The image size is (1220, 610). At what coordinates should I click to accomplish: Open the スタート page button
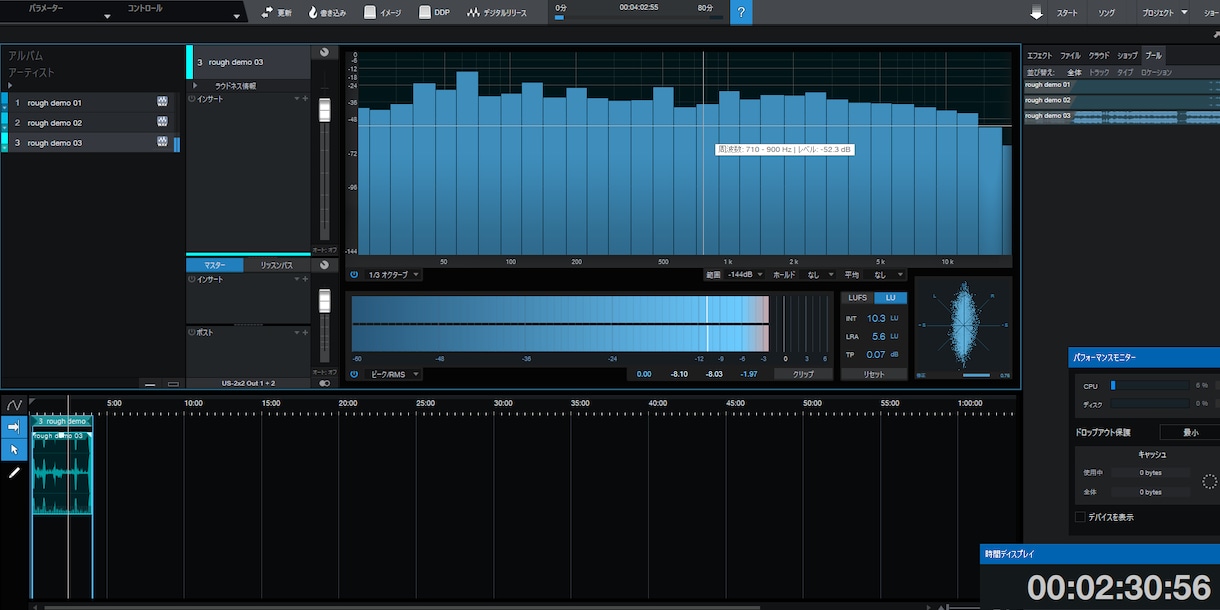point(1067,13)
